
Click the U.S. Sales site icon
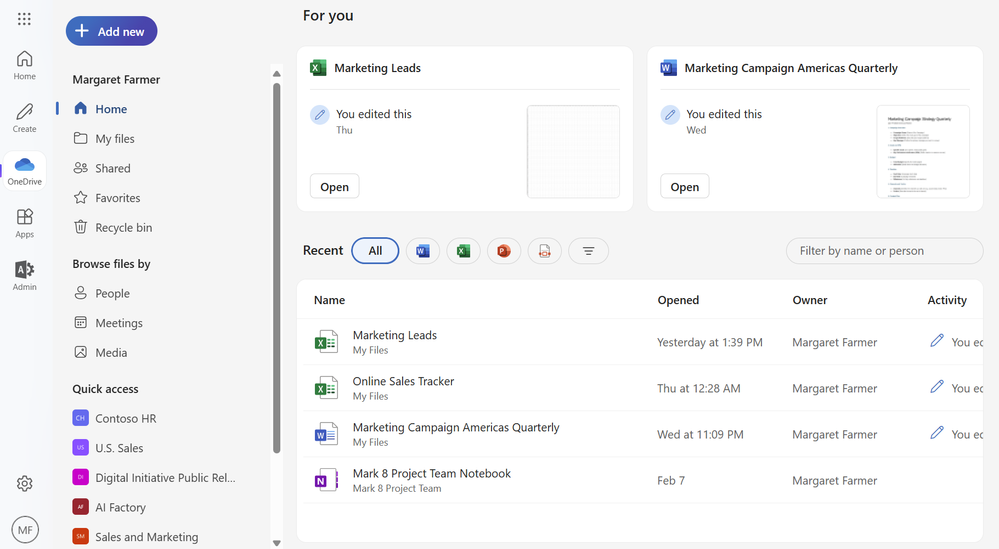click(x=80, y=448)
